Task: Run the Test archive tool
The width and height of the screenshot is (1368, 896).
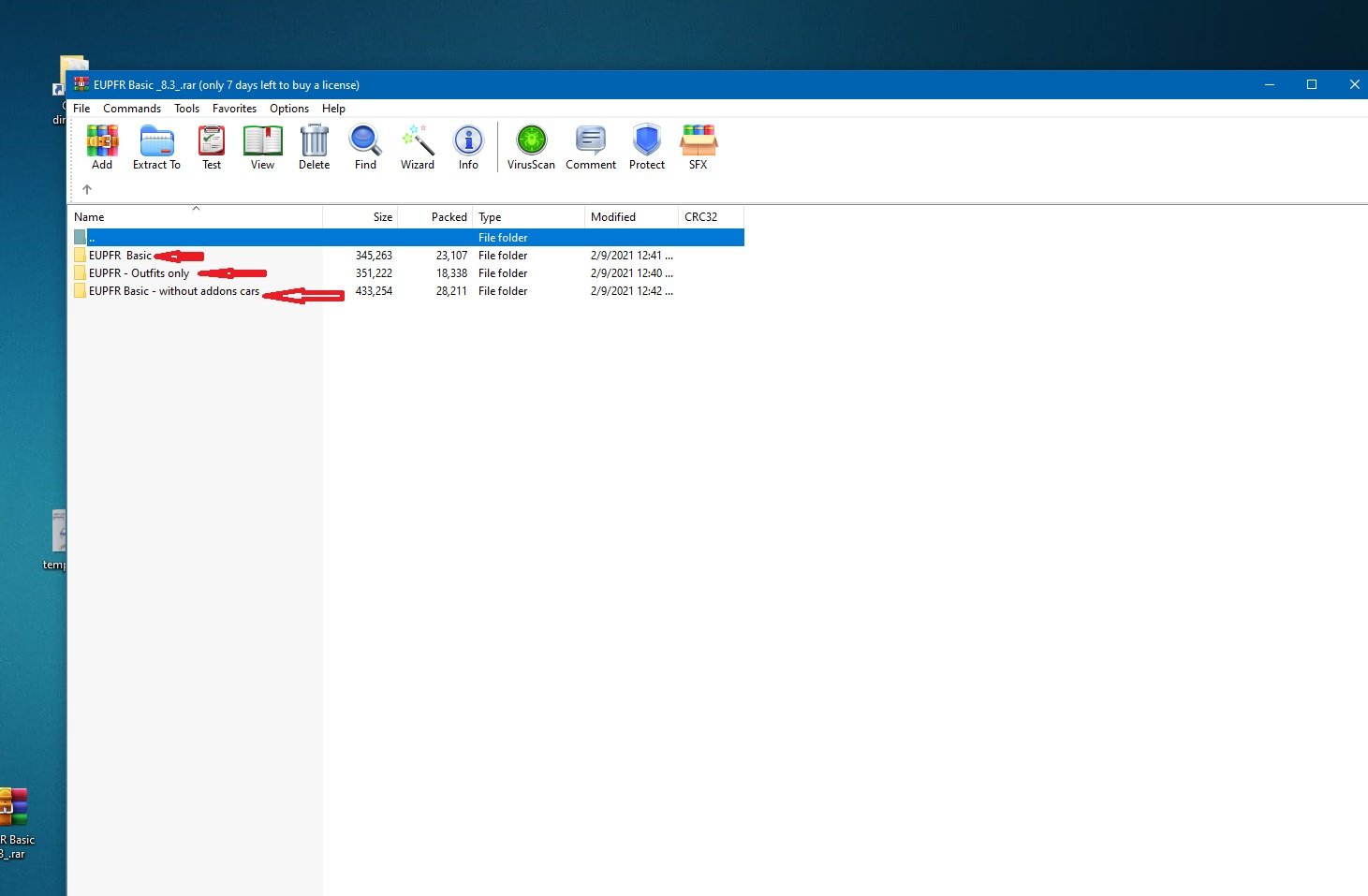Action: [x=212, y=147]
